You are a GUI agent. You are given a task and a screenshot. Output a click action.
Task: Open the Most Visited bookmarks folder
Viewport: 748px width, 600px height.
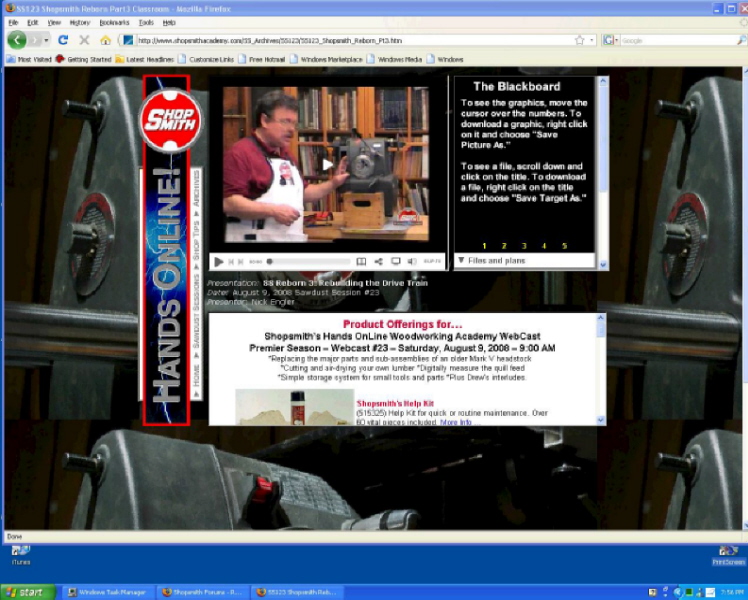tap(29, 59)
